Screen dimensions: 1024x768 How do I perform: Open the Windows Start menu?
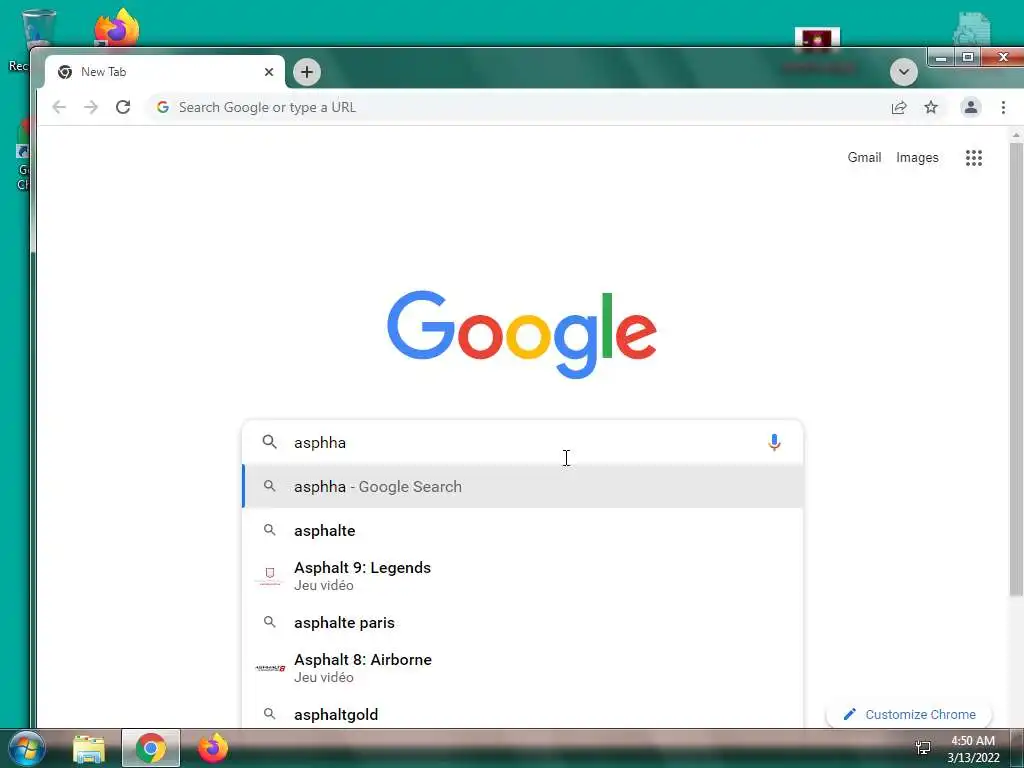[x=26, y=748]
